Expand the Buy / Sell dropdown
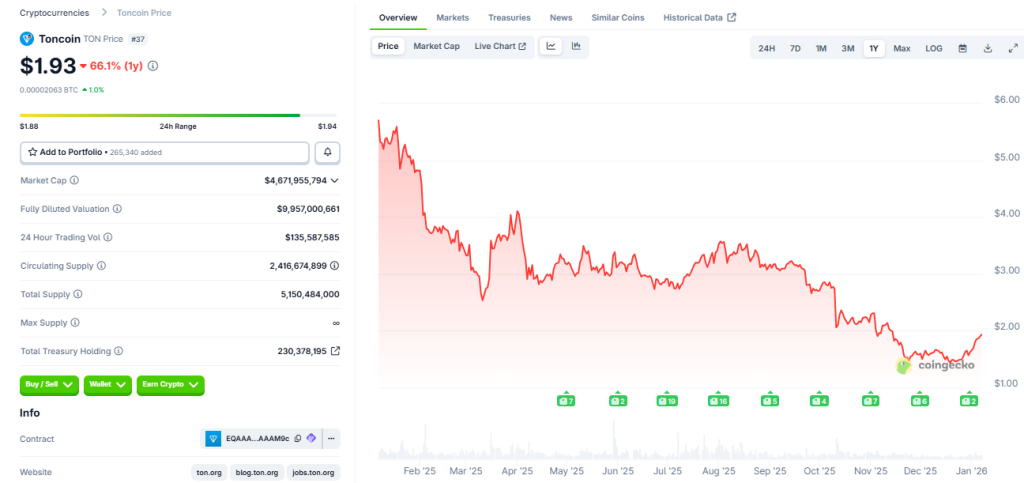This screenshot has height=483, width=1024. tap(49, 384)
